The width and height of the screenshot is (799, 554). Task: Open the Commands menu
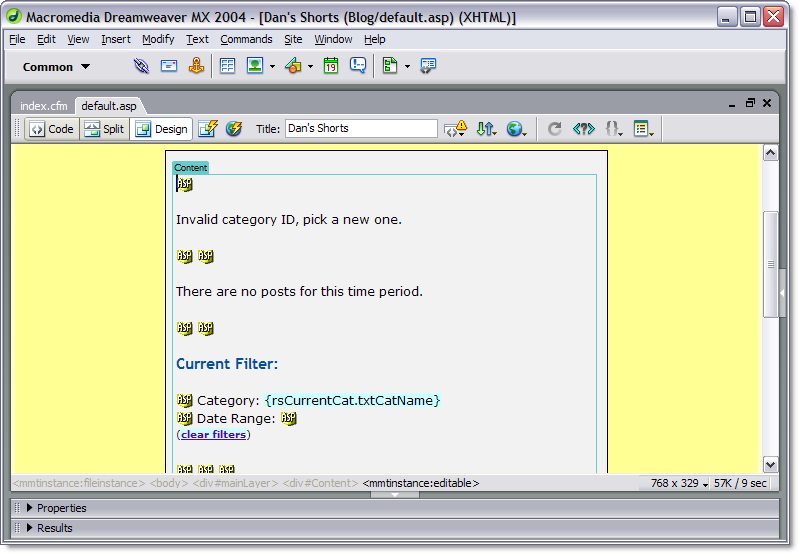coord(246,39)
